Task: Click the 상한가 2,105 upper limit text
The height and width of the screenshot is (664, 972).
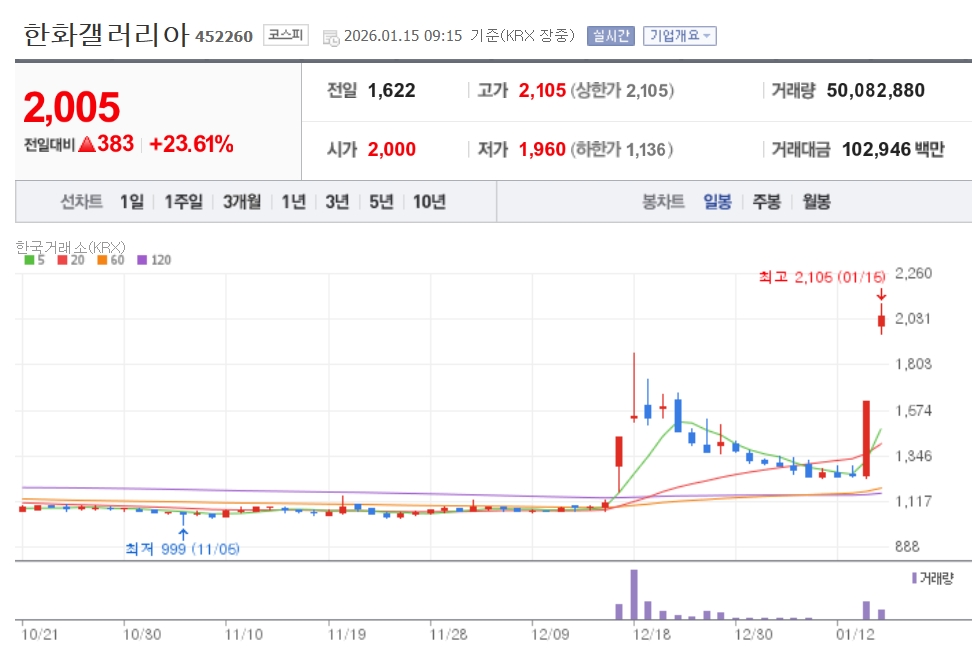Action: click(622, 91)
